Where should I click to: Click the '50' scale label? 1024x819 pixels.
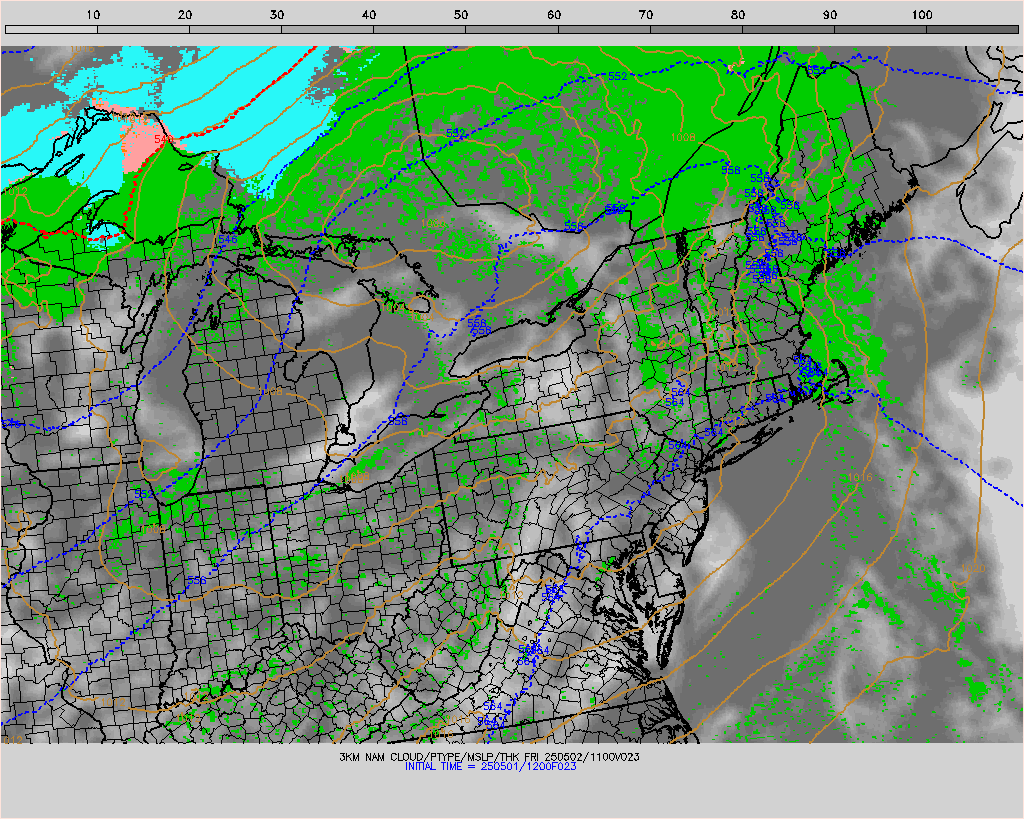pyautogui.click(x=461, y=14)
